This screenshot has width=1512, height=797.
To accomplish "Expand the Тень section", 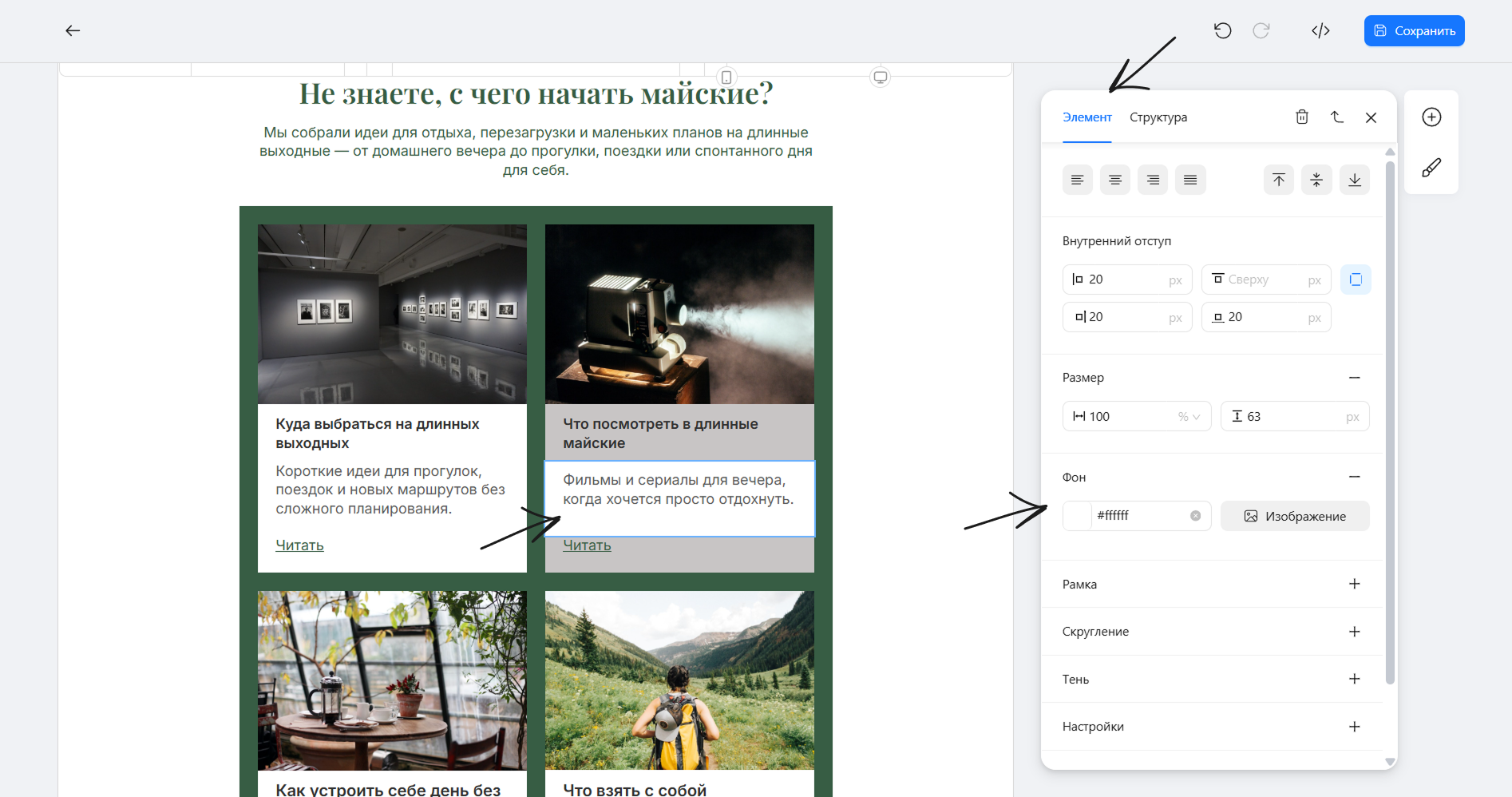I will click(x=1355, y=679).
